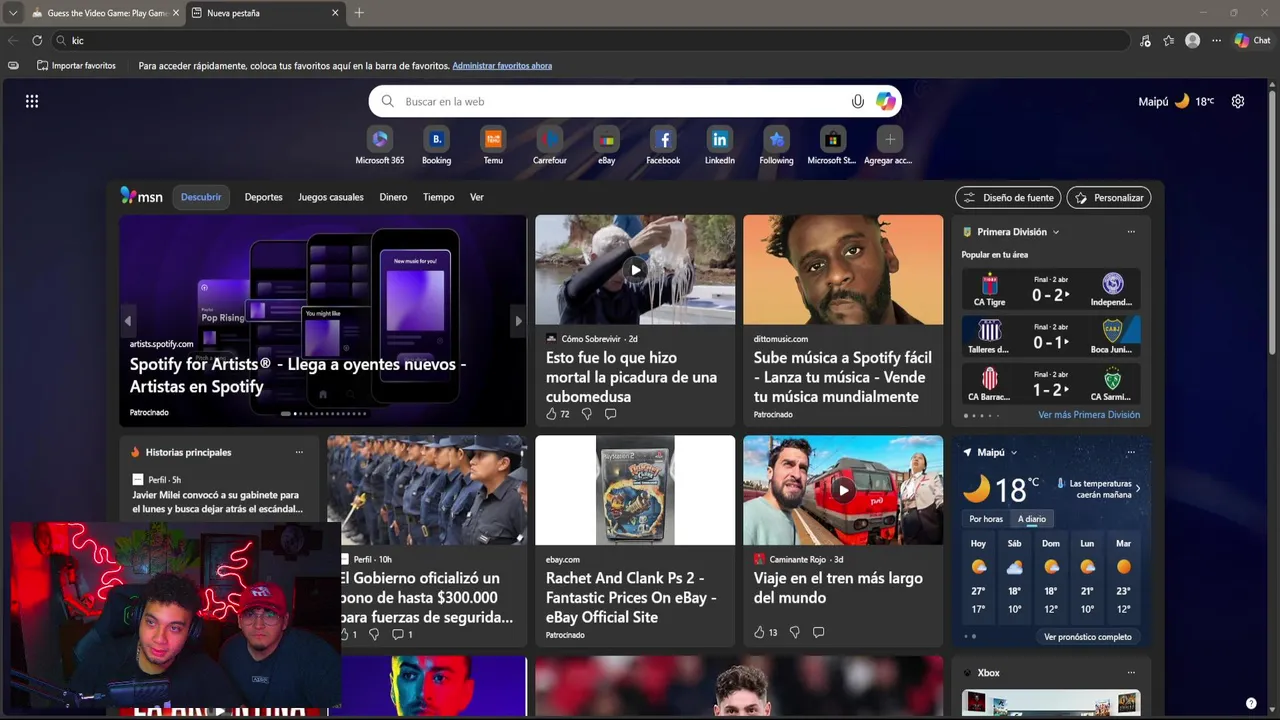The image size is (1280, 720).
Task: Open the browser profile avatar
Action: [x=1192, y=40]
